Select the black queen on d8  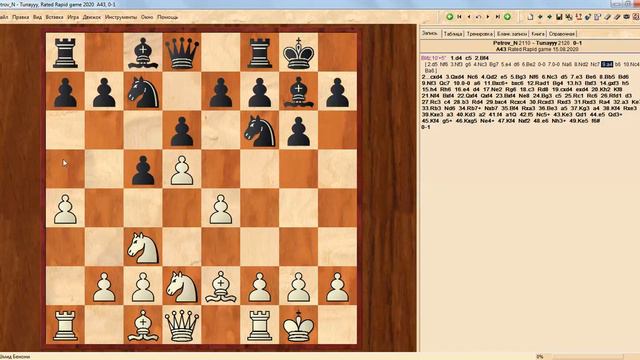coord(182,52)
